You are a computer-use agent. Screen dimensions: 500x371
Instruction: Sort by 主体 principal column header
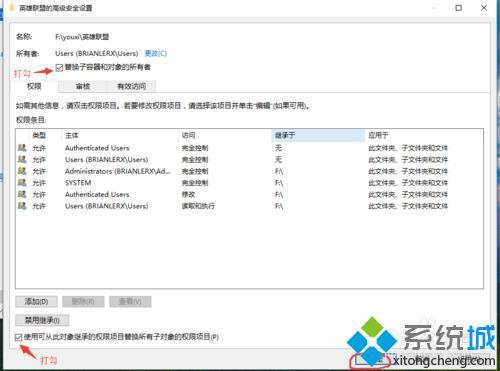tap(120, 135)
